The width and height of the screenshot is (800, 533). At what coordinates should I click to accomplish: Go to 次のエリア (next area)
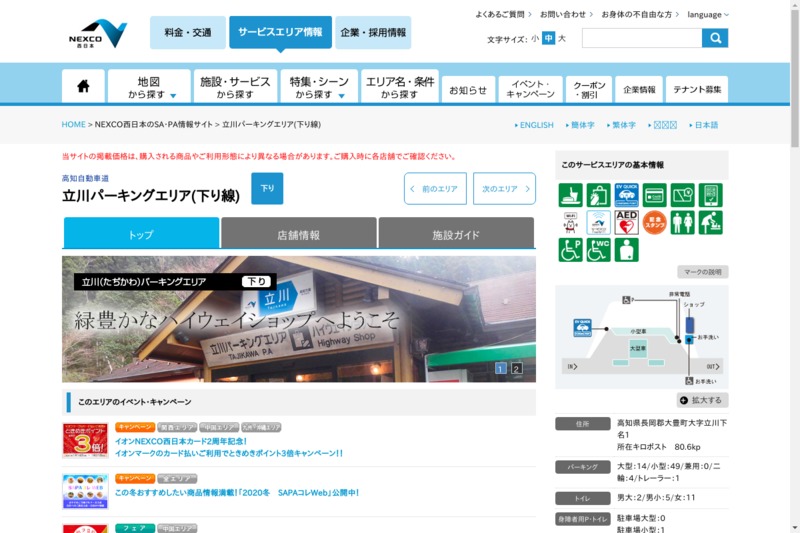504,188
